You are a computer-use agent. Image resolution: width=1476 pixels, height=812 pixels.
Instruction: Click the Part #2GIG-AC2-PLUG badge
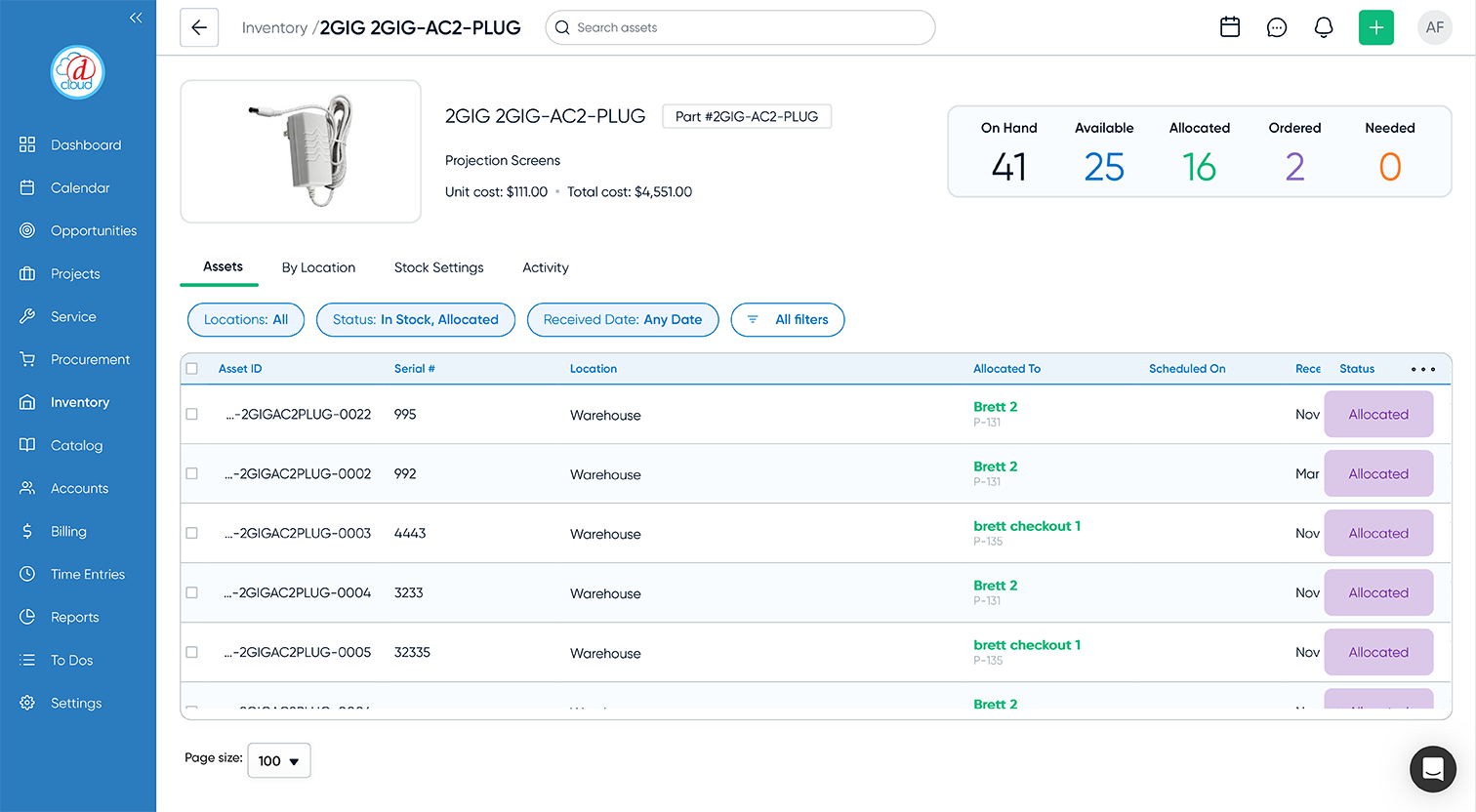[747, 116]
